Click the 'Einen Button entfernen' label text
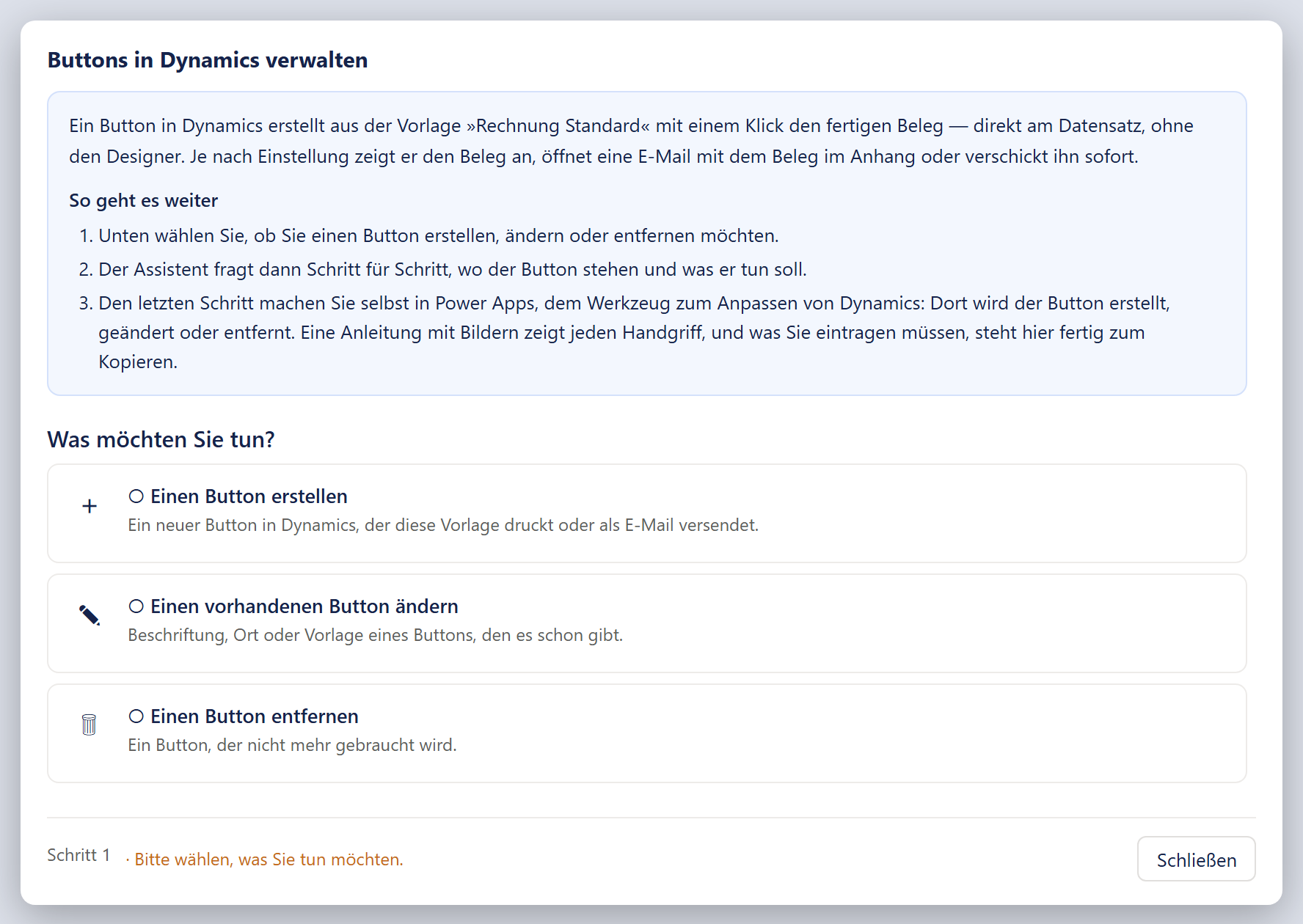1303x924 pixels. coord(255,716)
